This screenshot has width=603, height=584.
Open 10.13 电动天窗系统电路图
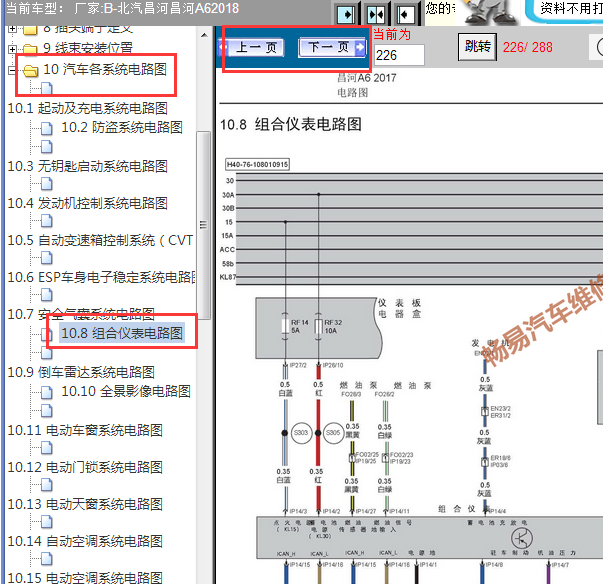[x=85, y=504]
